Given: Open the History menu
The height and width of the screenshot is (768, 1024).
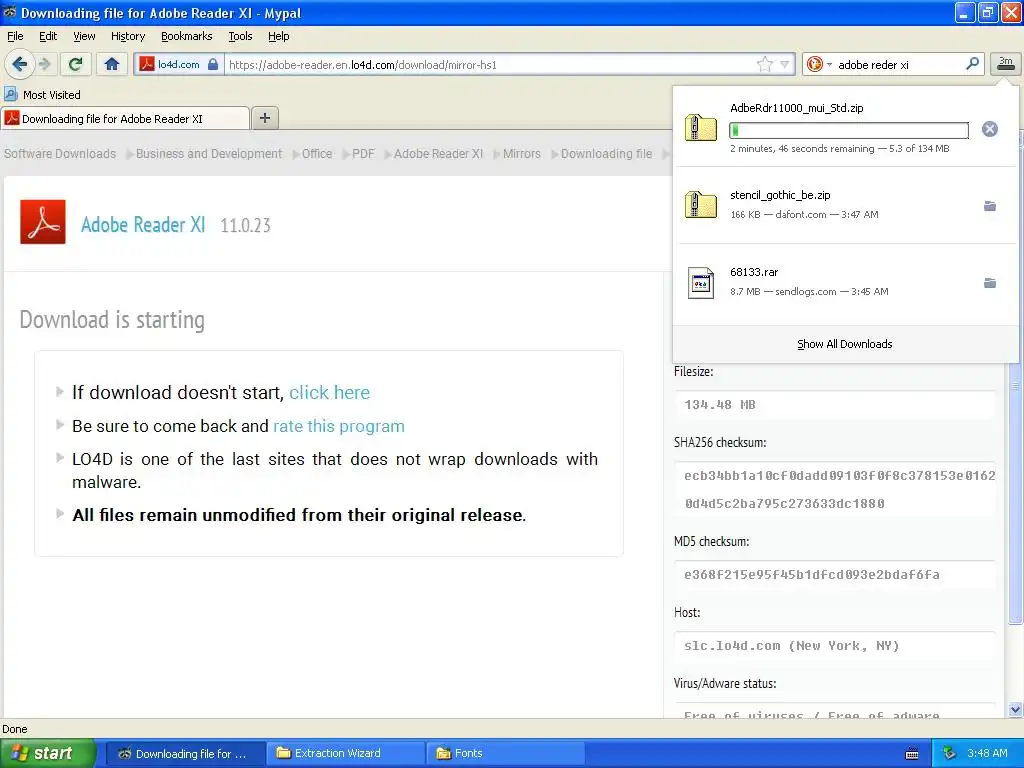Looking at the screenshot, I should 127,36.
